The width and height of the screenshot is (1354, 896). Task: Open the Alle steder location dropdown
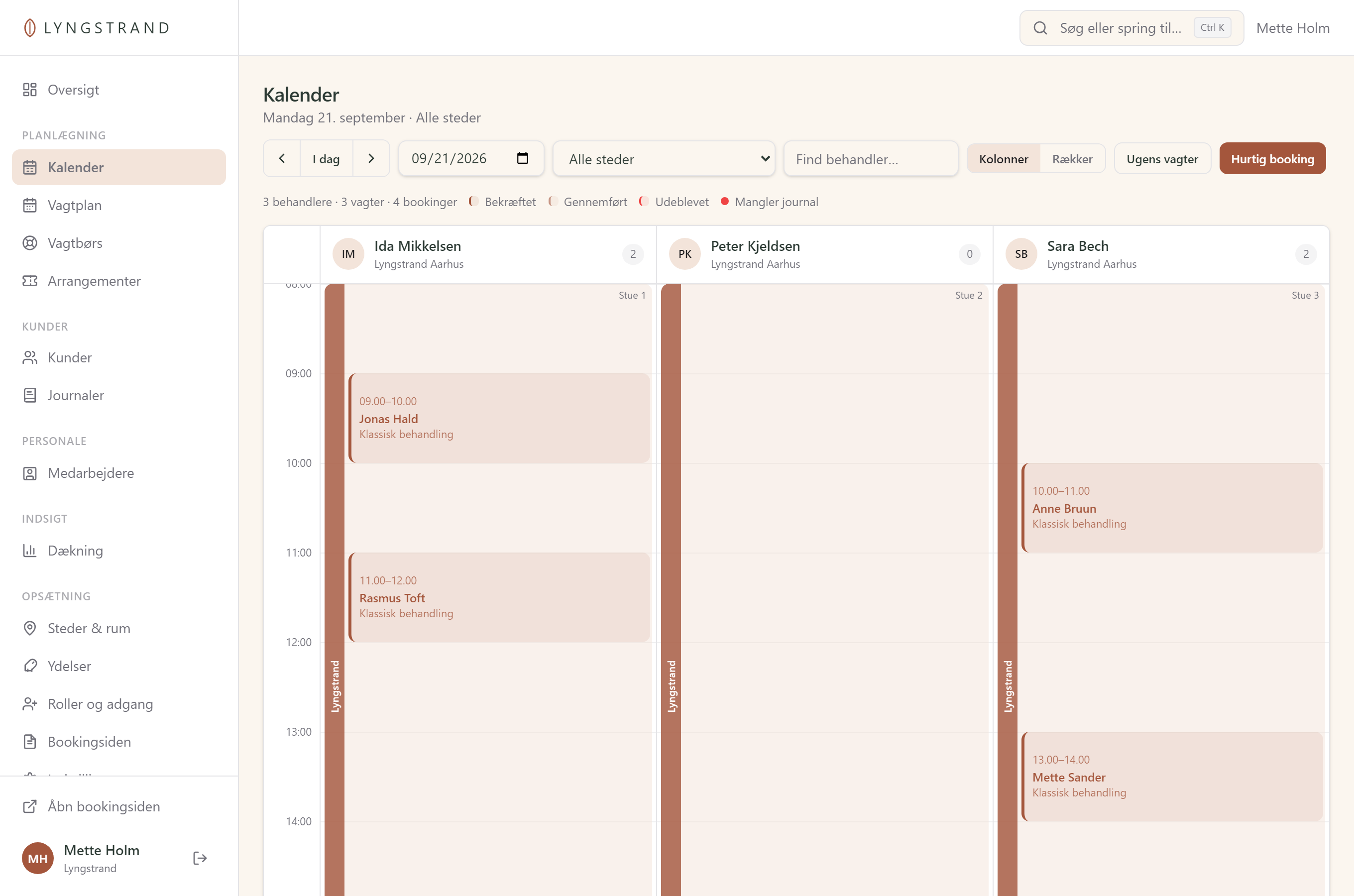(x=663, y=159)
